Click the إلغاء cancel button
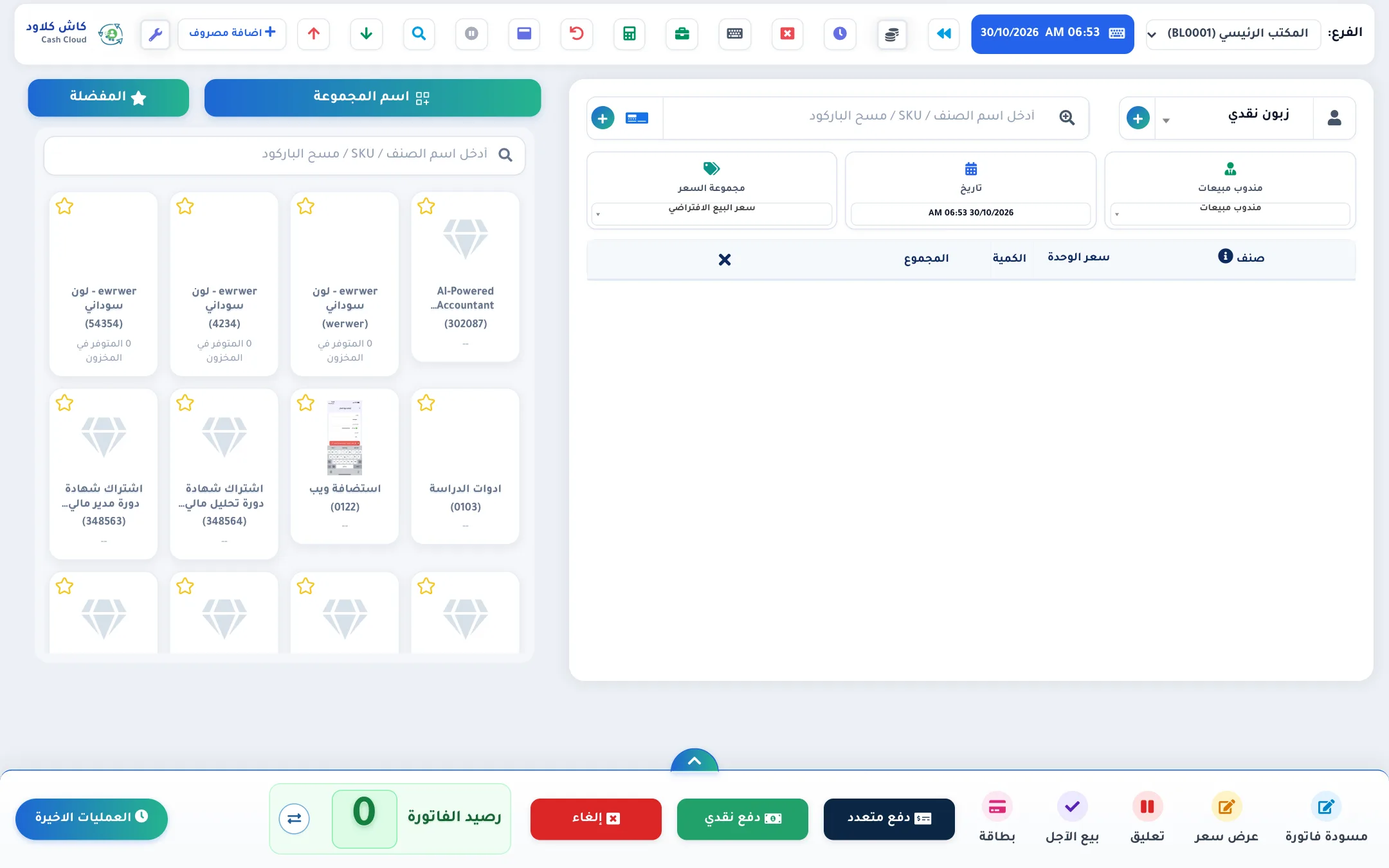Viewport: 1389px width, 868px height. [596, 819]
